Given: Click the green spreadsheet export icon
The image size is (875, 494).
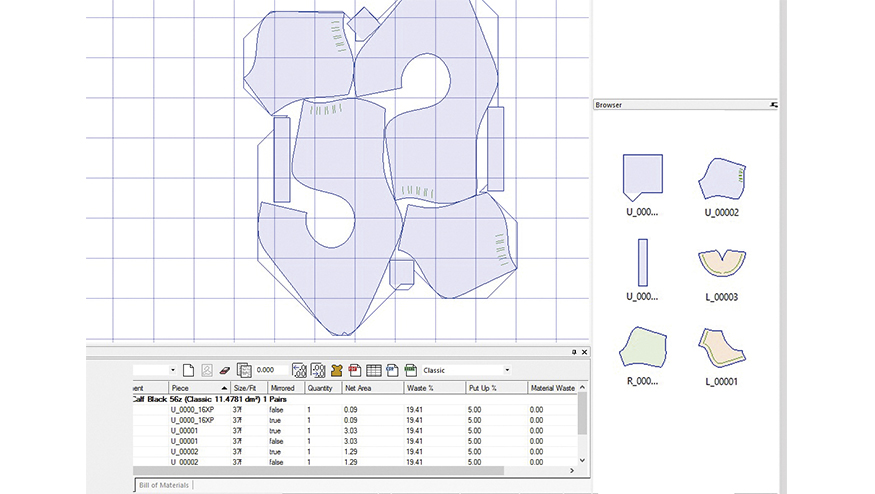Looking at the screenshot, I should tap(410, 370).
